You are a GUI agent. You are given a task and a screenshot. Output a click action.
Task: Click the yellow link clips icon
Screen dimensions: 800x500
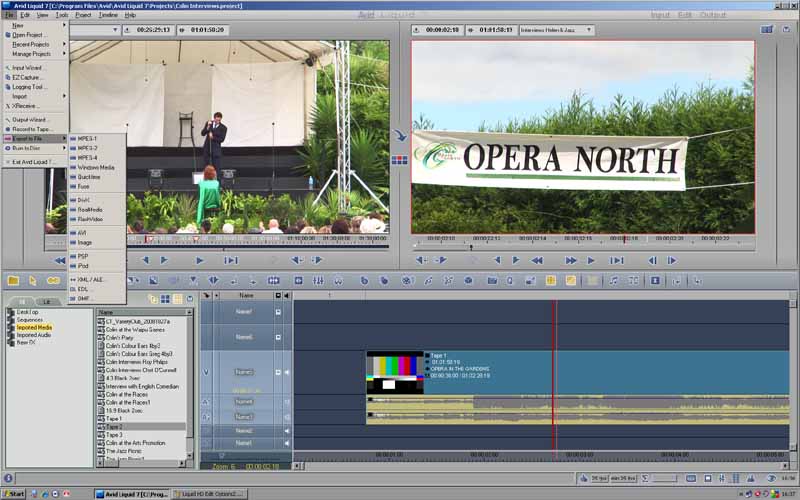(53, 281)
